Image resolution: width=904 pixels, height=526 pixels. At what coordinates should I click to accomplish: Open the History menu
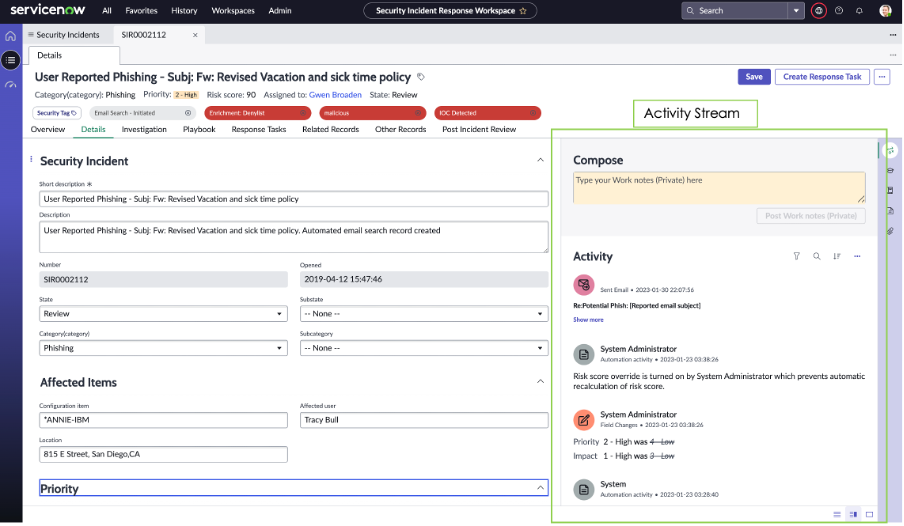coord(184,10)
